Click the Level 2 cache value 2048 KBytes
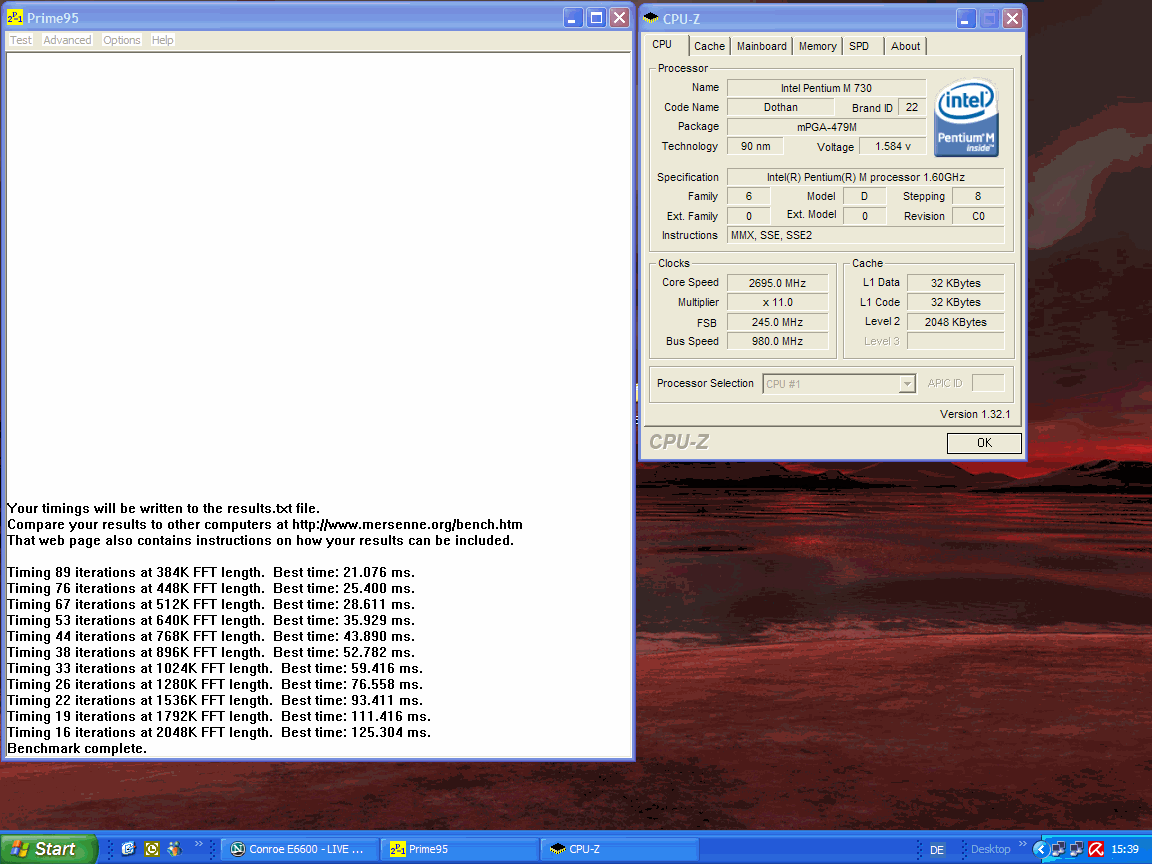 [955, 322]
